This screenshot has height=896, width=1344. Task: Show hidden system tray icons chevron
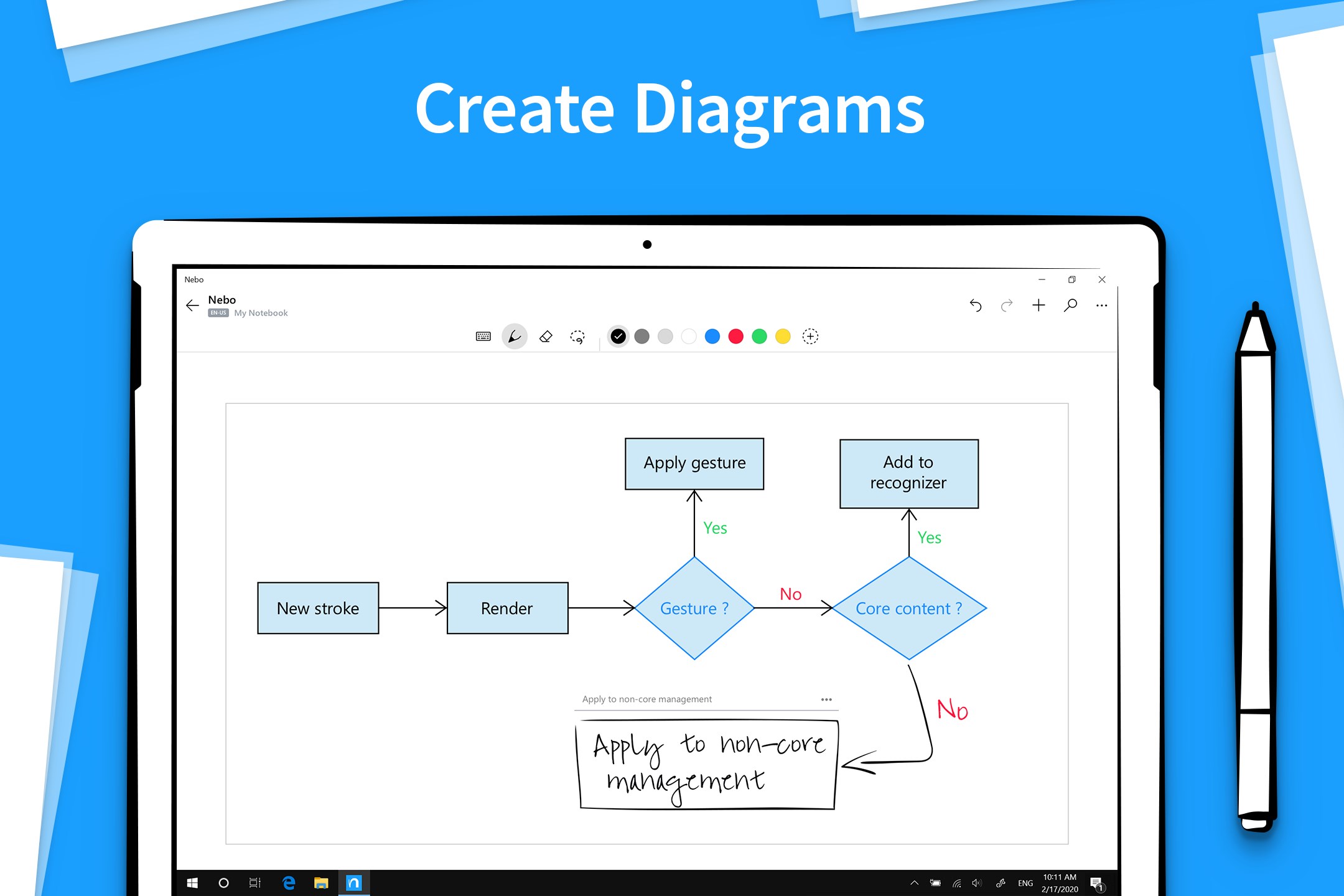[x=914, y=882]
